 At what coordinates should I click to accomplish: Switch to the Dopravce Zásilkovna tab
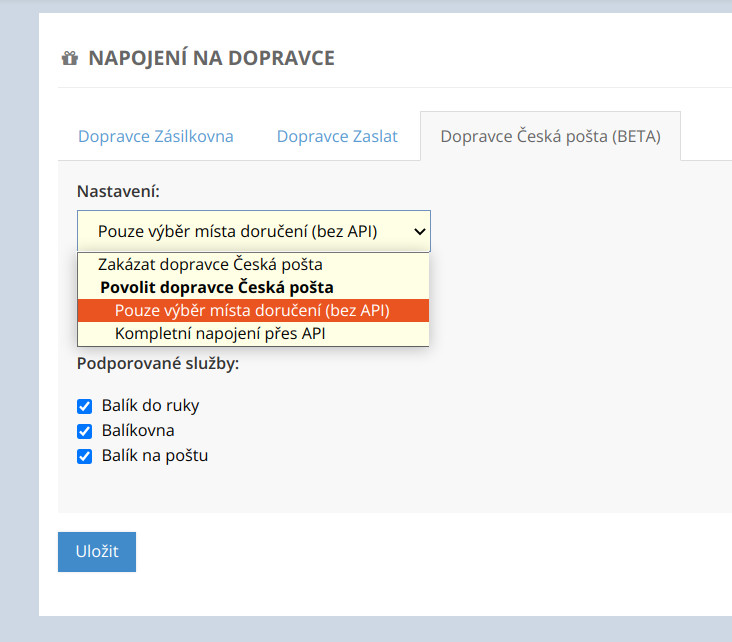tap(156, 137)
